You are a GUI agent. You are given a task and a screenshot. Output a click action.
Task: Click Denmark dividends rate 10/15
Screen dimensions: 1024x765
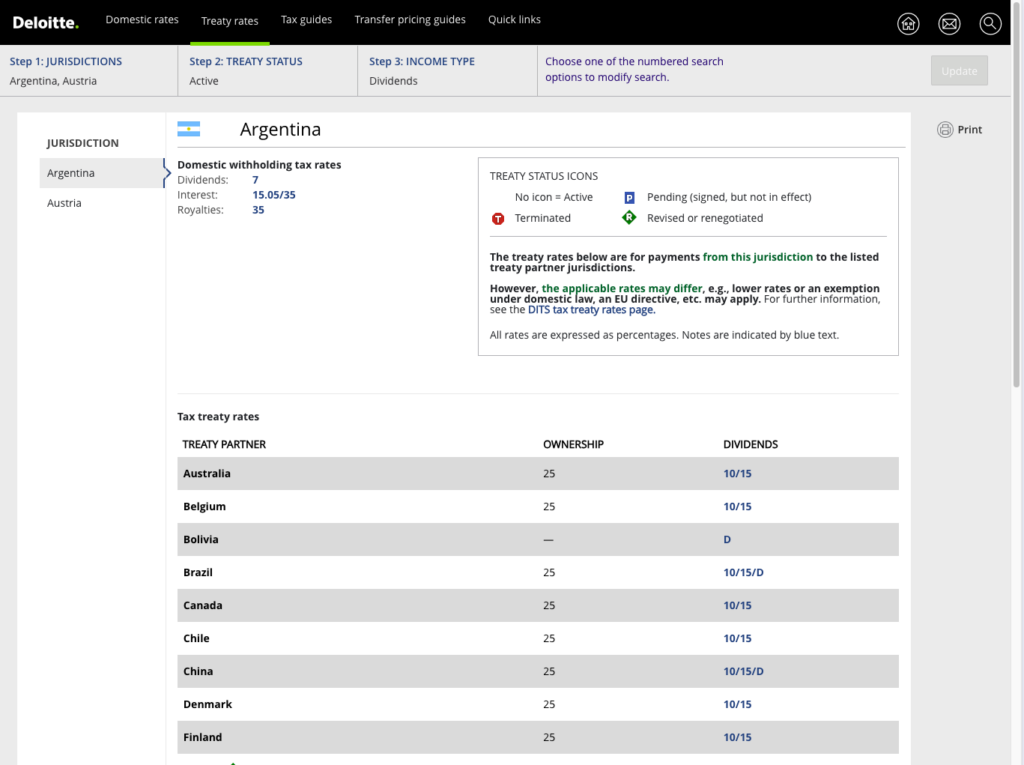tap(737, 704)
